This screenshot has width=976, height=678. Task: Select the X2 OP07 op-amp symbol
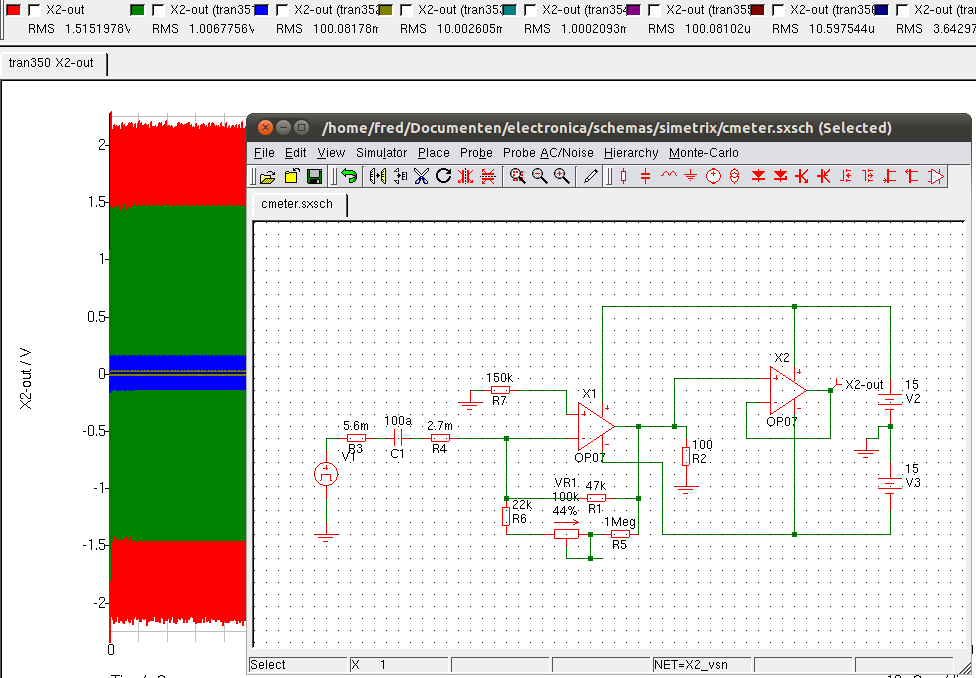(787, 390)
